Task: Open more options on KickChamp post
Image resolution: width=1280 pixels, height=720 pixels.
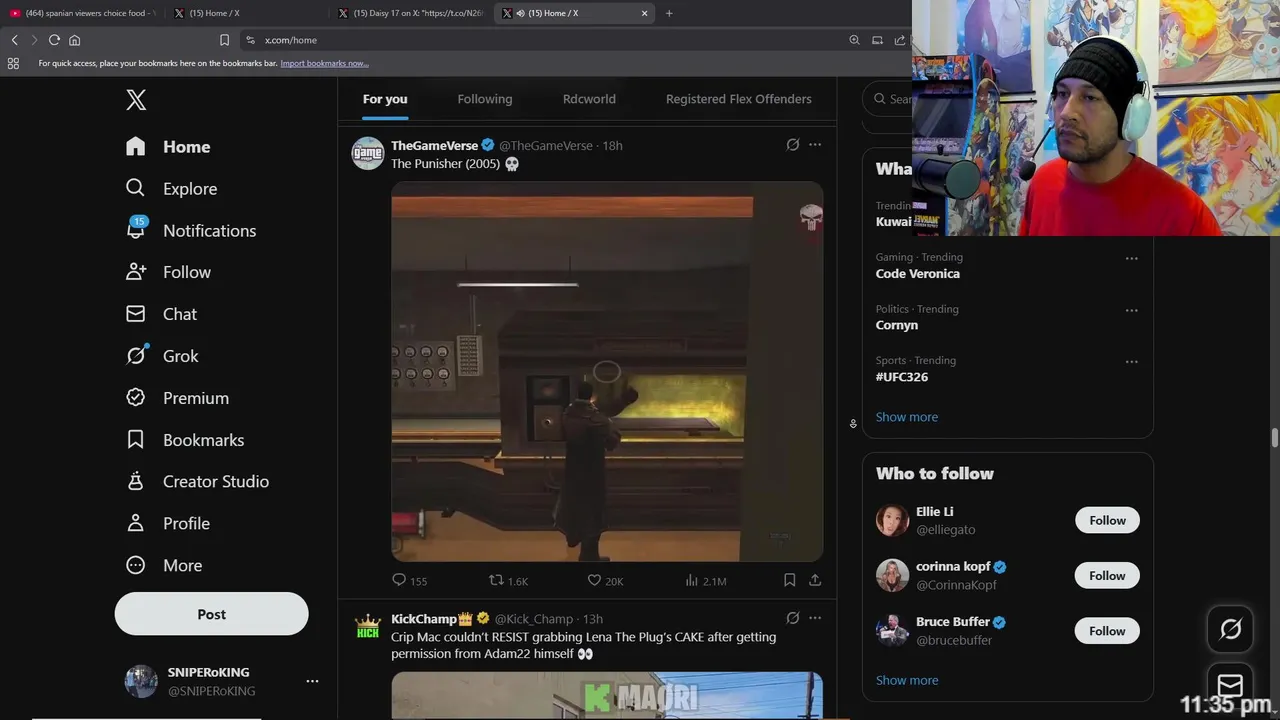Action: tap(815, 618)
